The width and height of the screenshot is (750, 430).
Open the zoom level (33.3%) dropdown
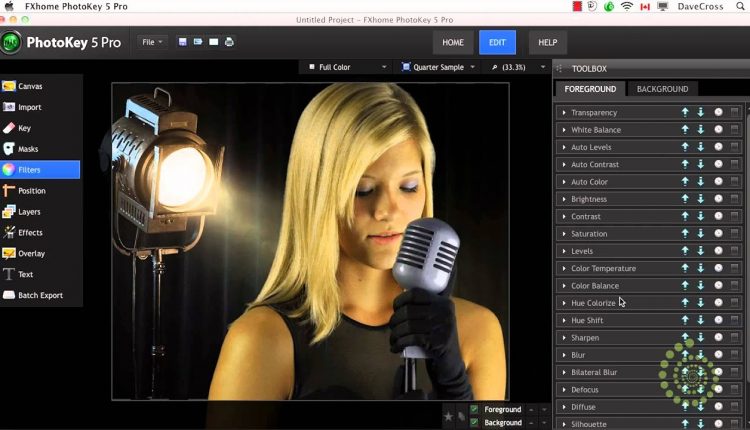tap(518, 67)
